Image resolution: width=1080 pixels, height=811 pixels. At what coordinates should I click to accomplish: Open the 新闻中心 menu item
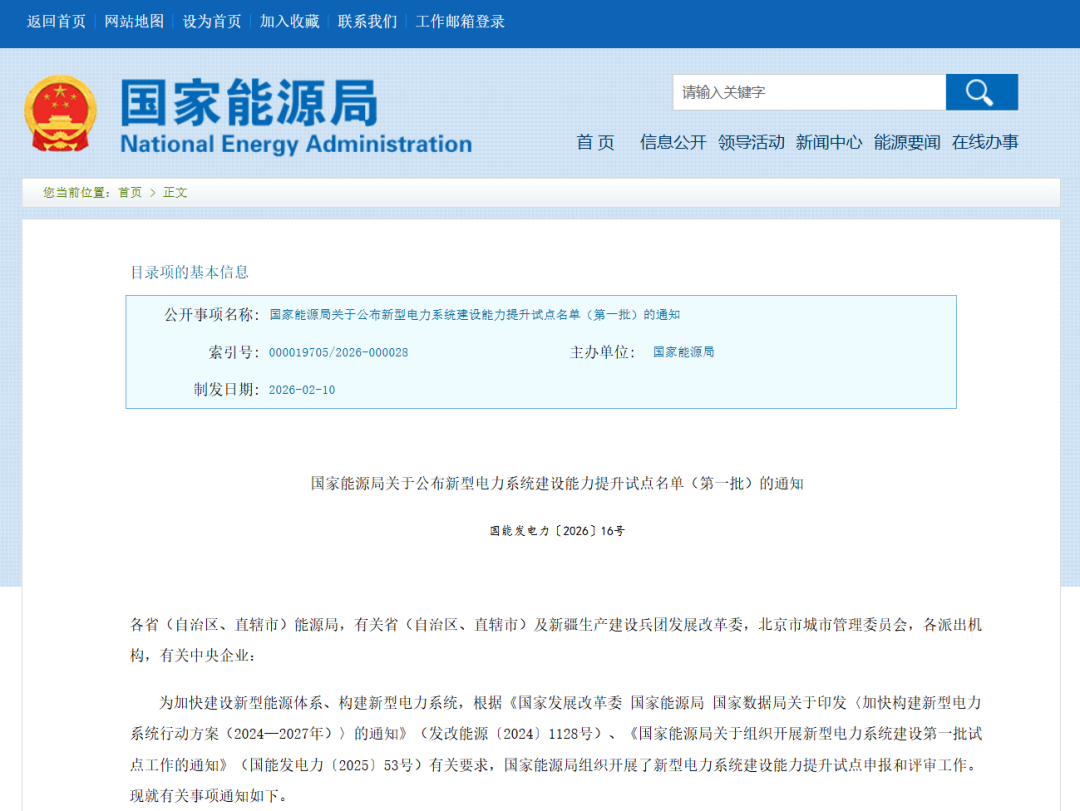pos(829,142)
